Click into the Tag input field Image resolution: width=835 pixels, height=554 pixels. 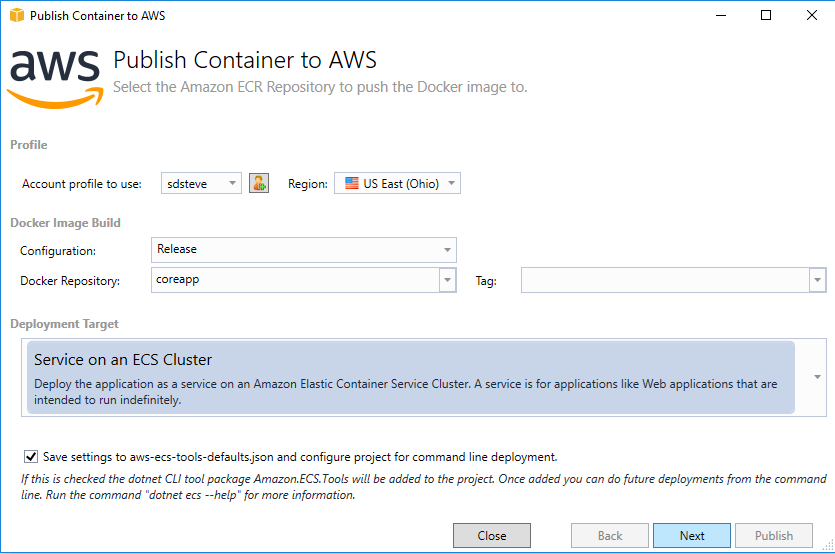[665, 280]
